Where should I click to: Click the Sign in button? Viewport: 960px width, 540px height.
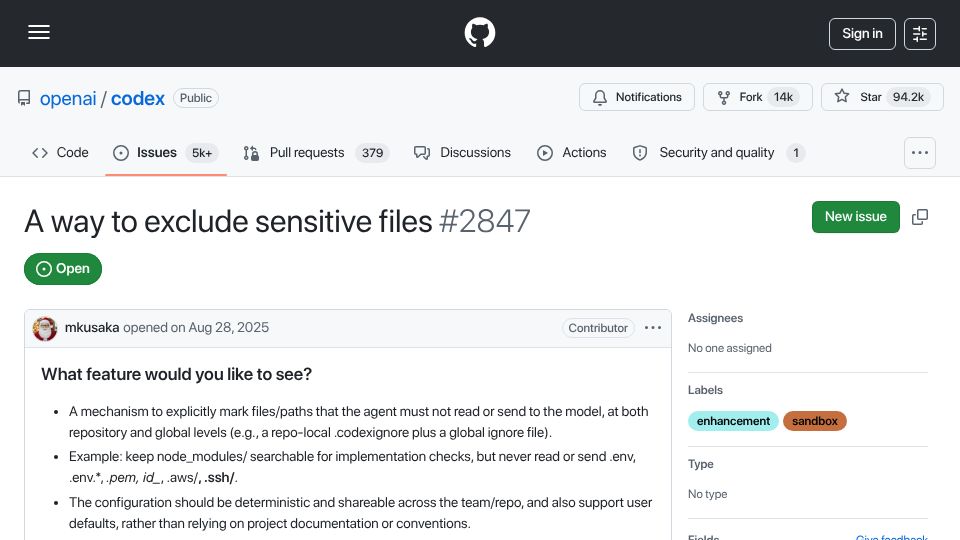click(862, 34)
